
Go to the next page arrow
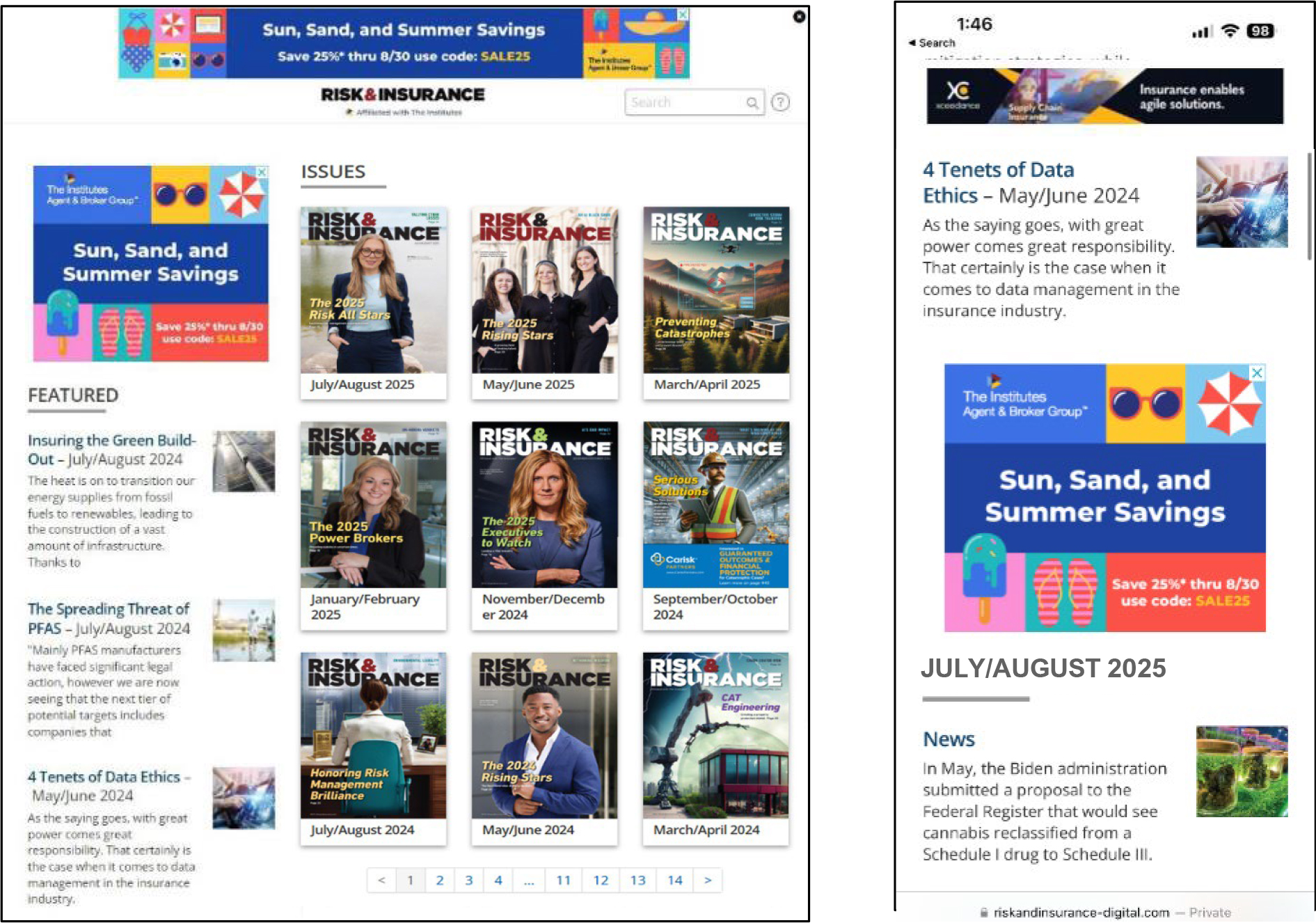coord(707,881)
